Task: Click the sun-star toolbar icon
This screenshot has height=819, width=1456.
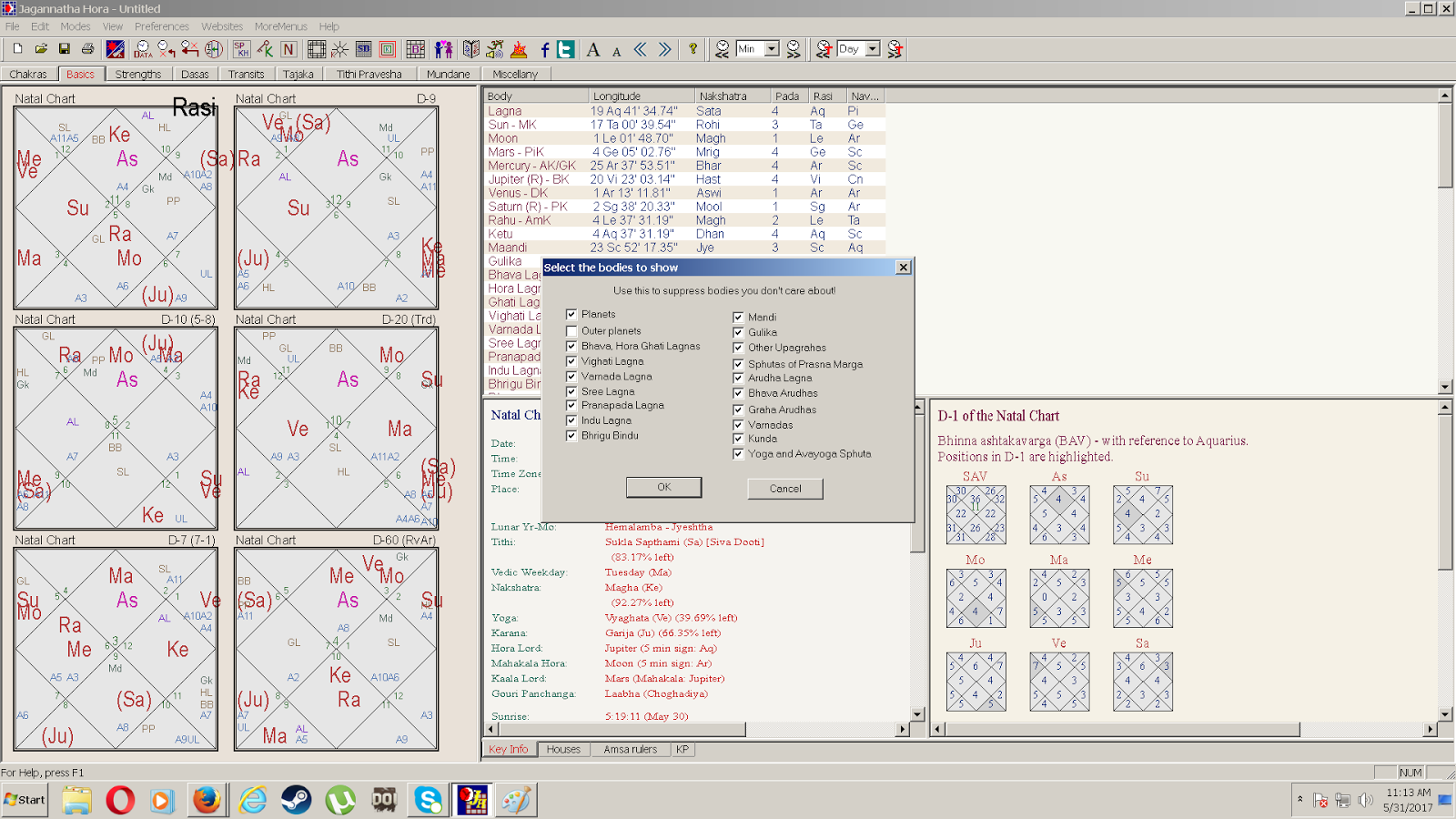Action: [339, 49]
